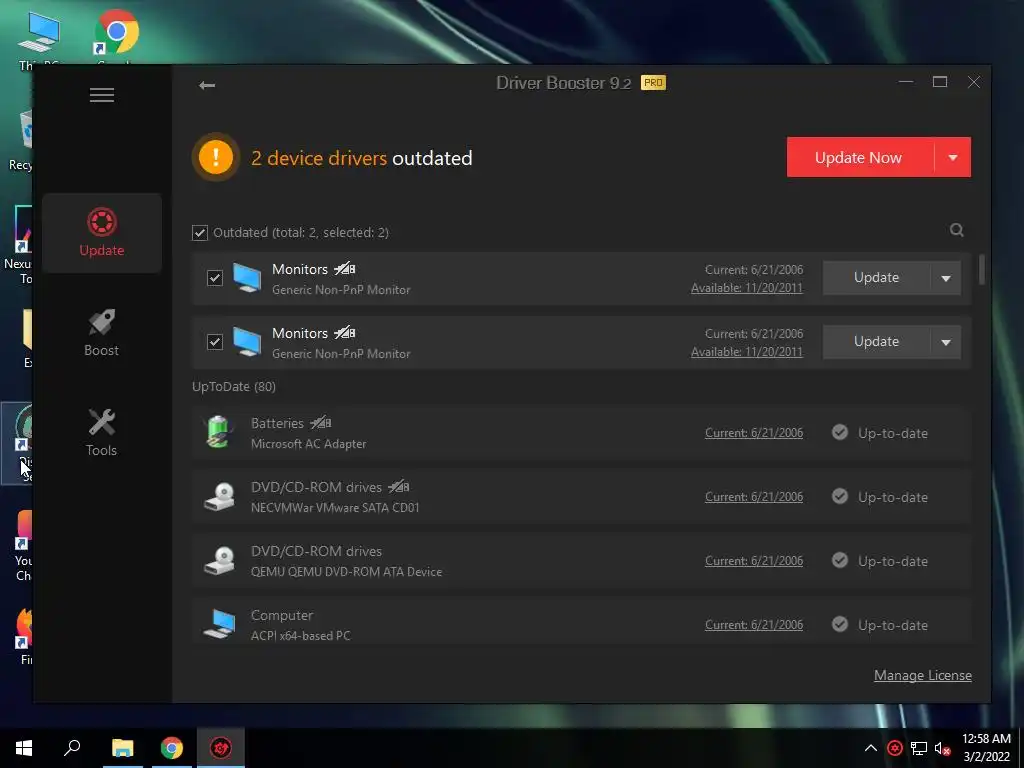Click the badge icon beside Batteries label
The height and width of the screenshot is (768, 1024).
click(320, 423)
